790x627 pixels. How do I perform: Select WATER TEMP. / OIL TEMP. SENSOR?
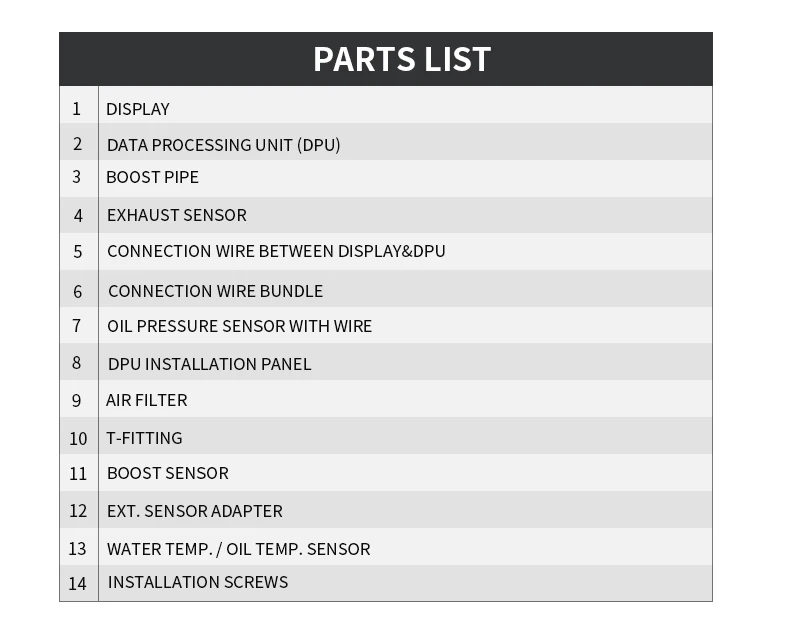tap(238, 549)
